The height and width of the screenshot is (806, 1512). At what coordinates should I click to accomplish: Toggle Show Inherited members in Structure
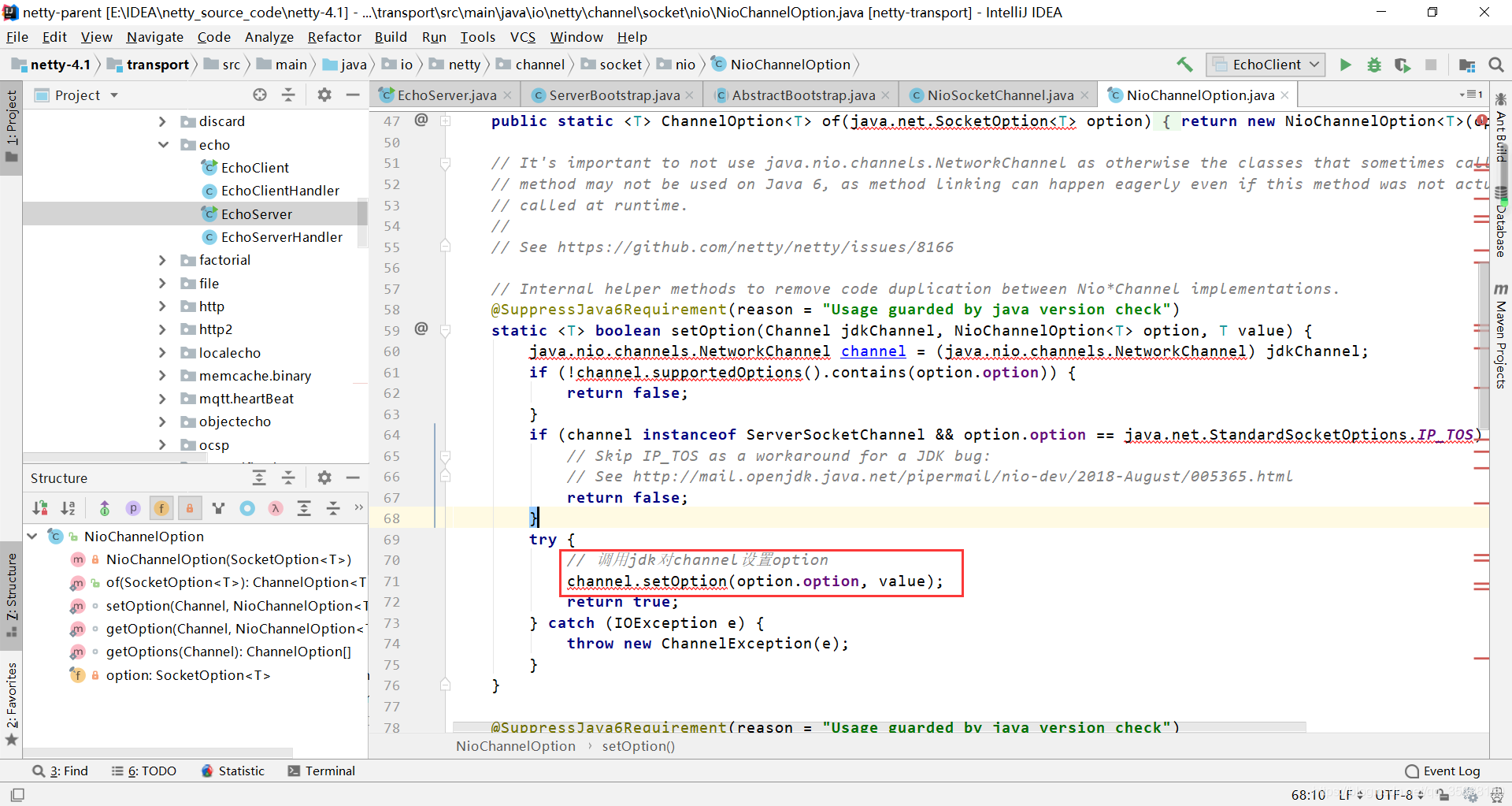click(x=104, y=508)
